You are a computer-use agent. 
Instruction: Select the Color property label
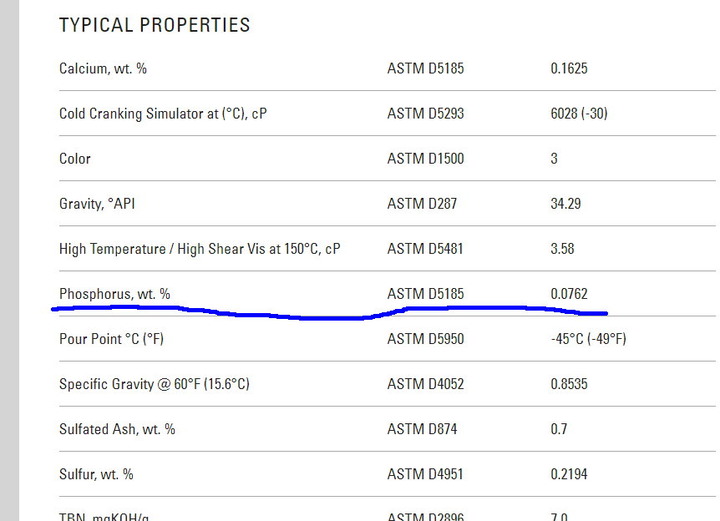pos(75,159)
